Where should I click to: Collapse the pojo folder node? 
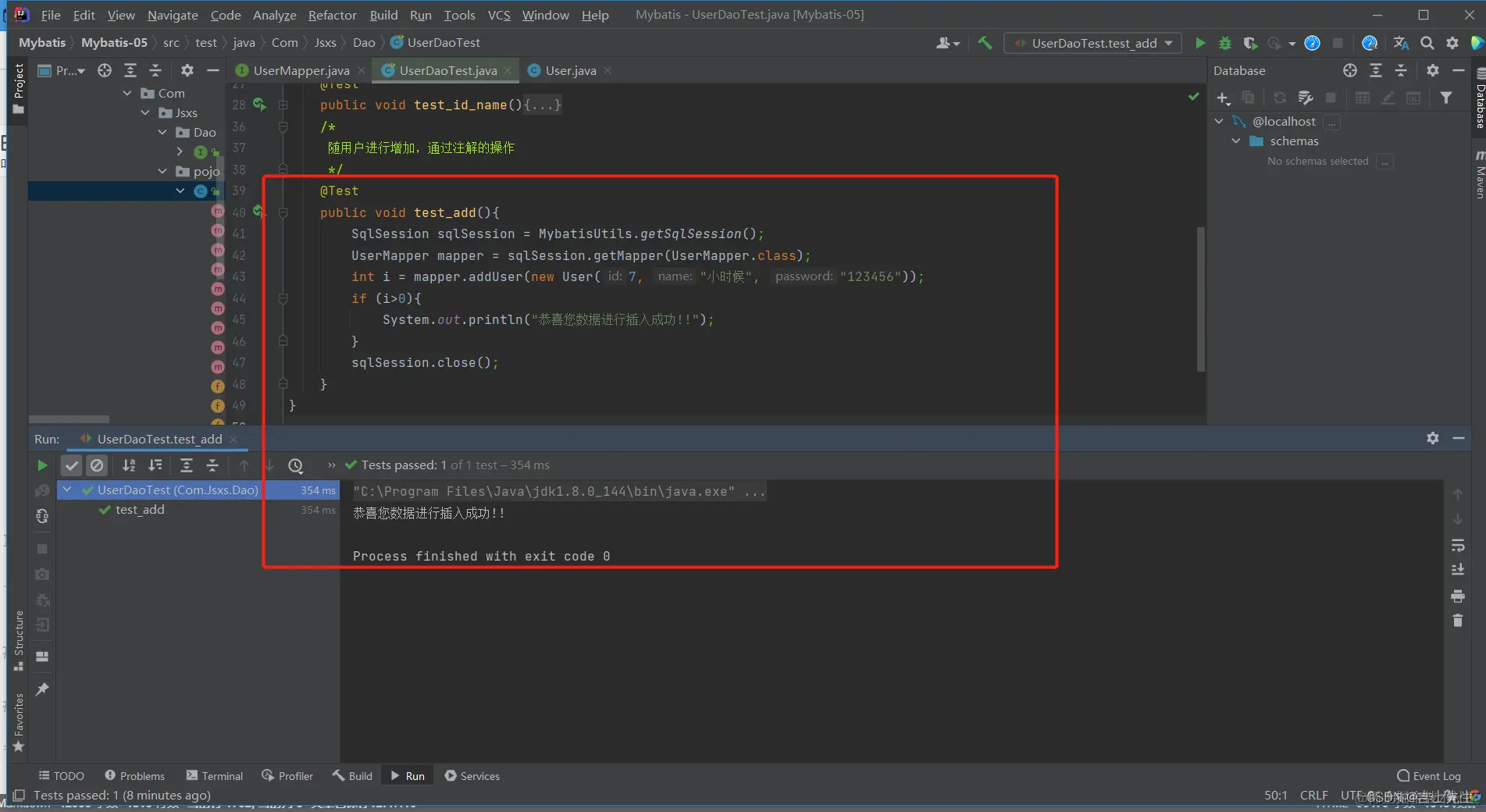162,171
